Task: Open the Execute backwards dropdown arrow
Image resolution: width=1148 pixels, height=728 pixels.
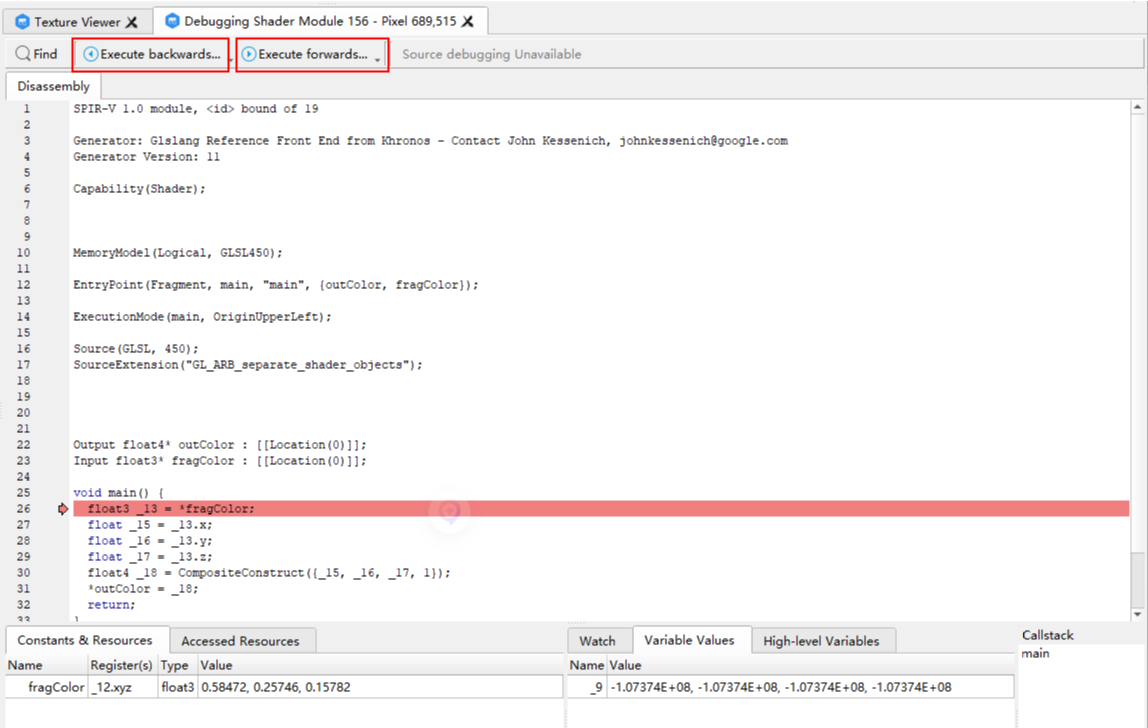Action: pos(229,59)
